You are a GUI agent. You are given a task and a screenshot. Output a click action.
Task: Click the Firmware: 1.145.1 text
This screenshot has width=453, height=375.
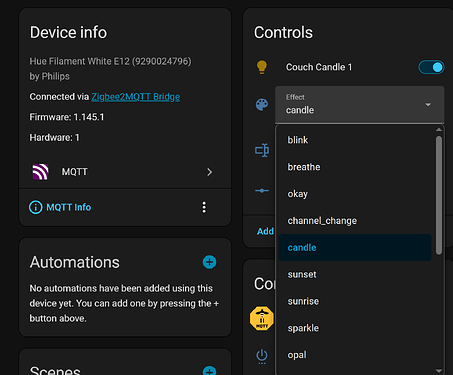point(67,117)
